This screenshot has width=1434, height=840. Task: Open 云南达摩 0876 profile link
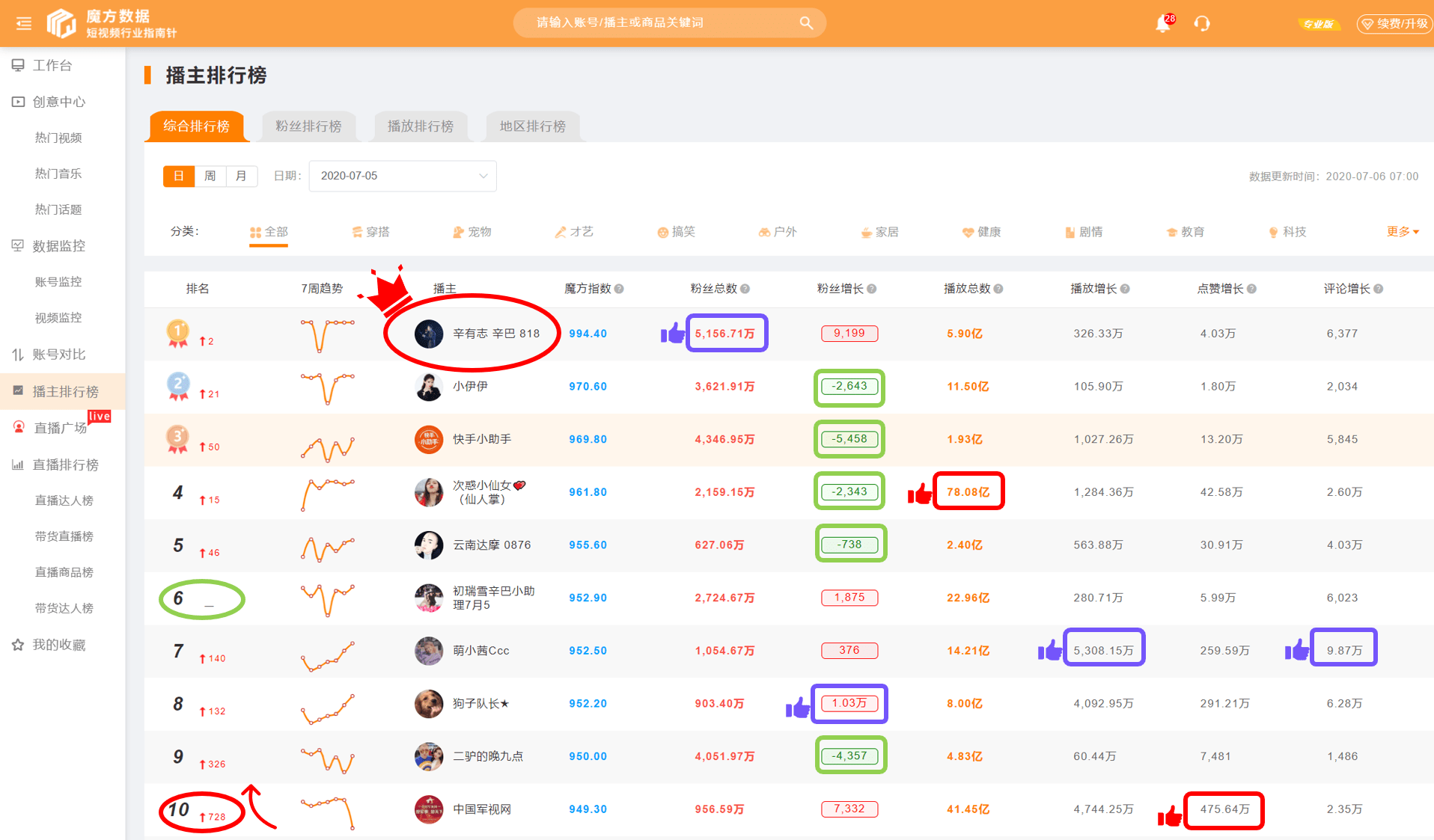pyautogui.click(x=492, y=545)
